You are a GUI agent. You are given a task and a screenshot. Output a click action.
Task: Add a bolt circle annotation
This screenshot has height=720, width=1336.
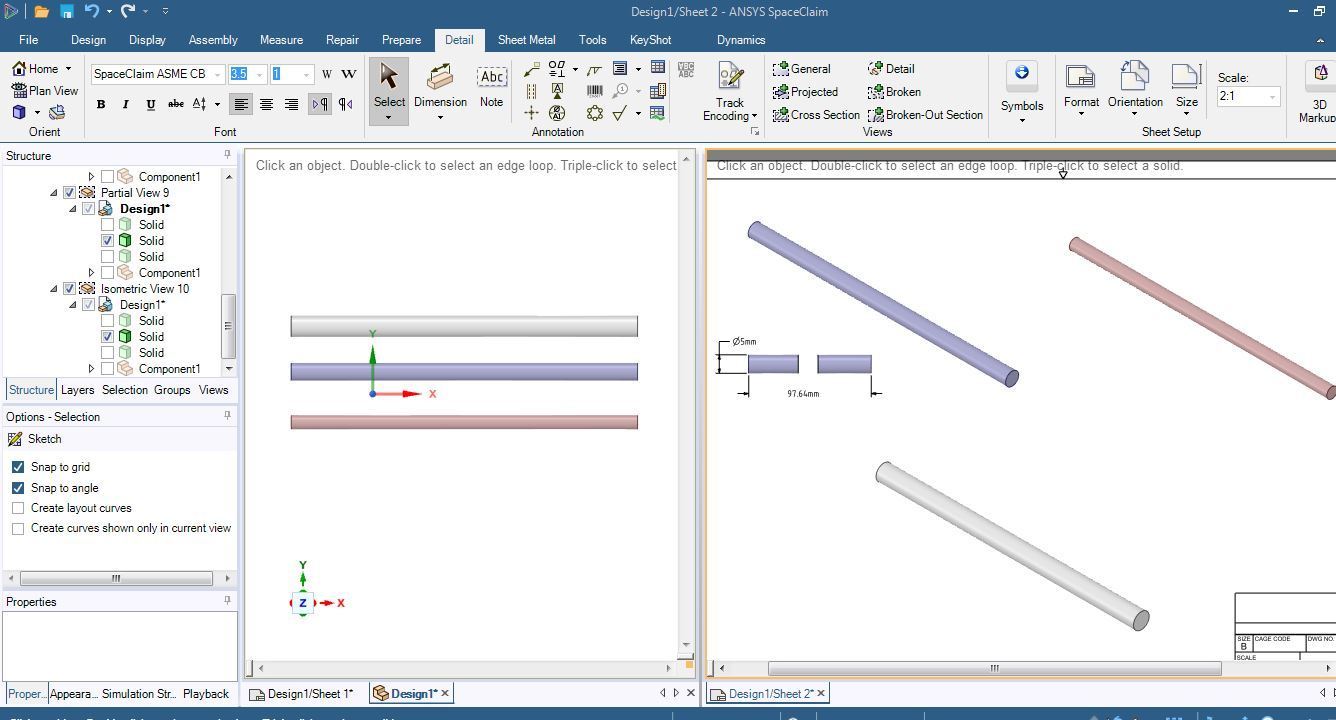coord(595,113)
